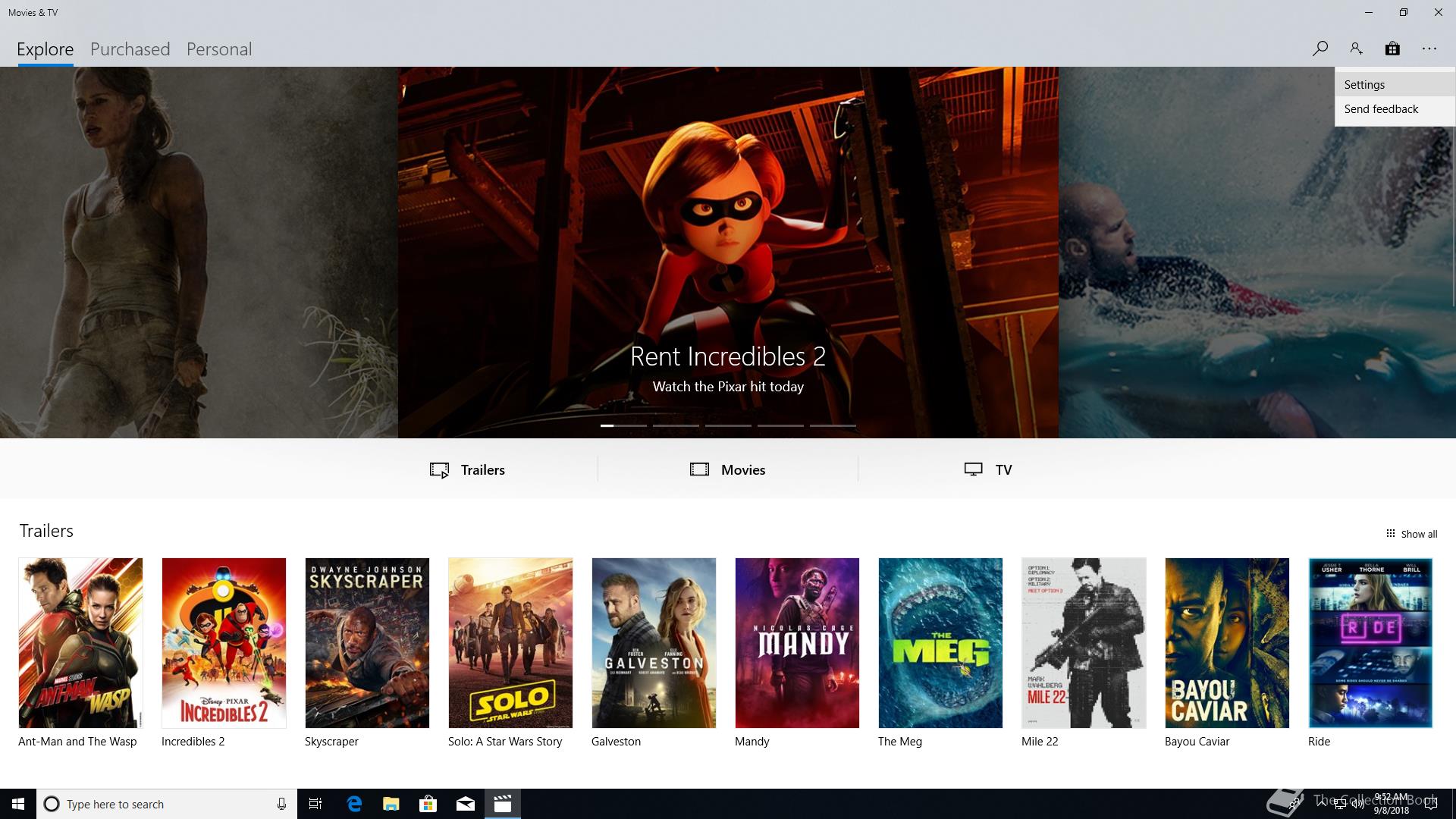The image size is (1456, 819).
Task: Click the Watch the Pixar hit today text
Action: coord(728,387)
